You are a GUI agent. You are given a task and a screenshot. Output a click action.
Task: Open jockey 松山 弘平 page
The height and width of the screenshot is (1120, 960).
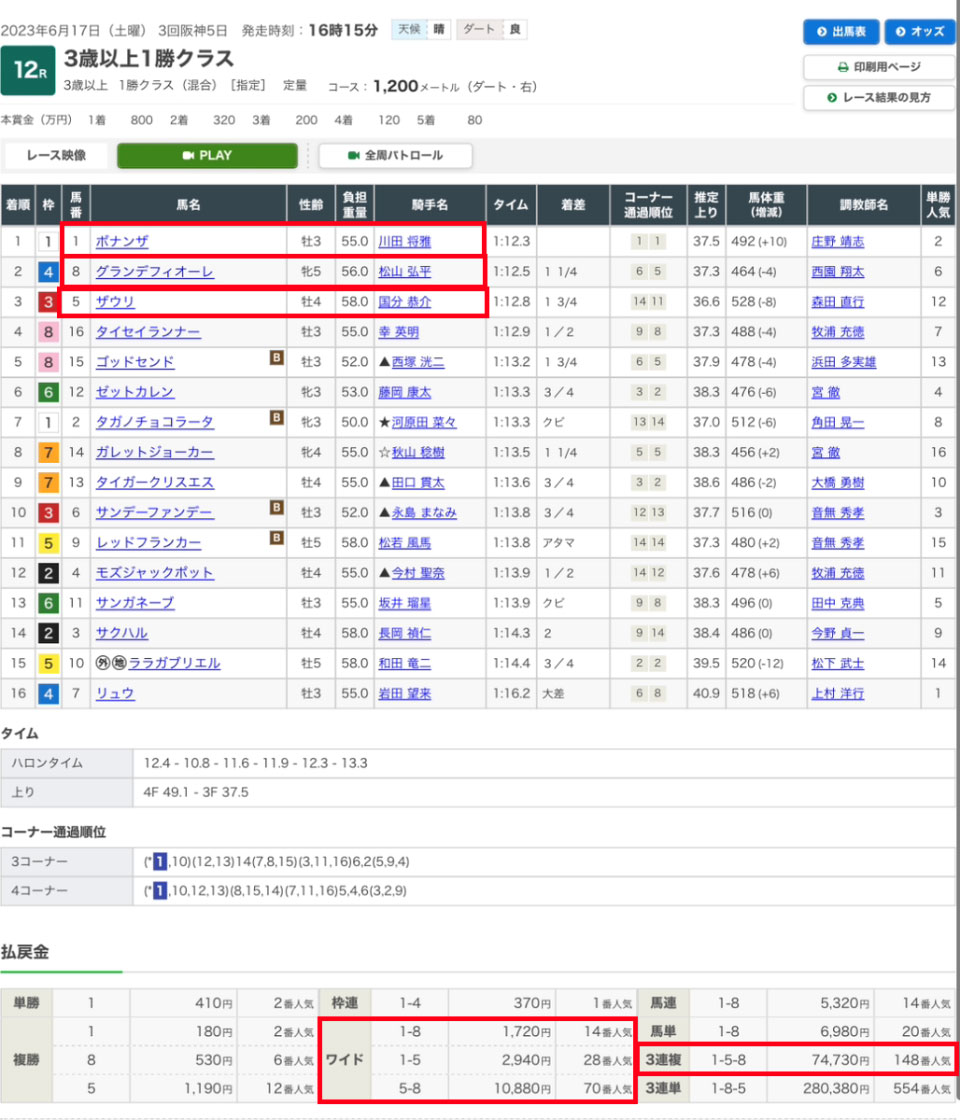[405, 272]
